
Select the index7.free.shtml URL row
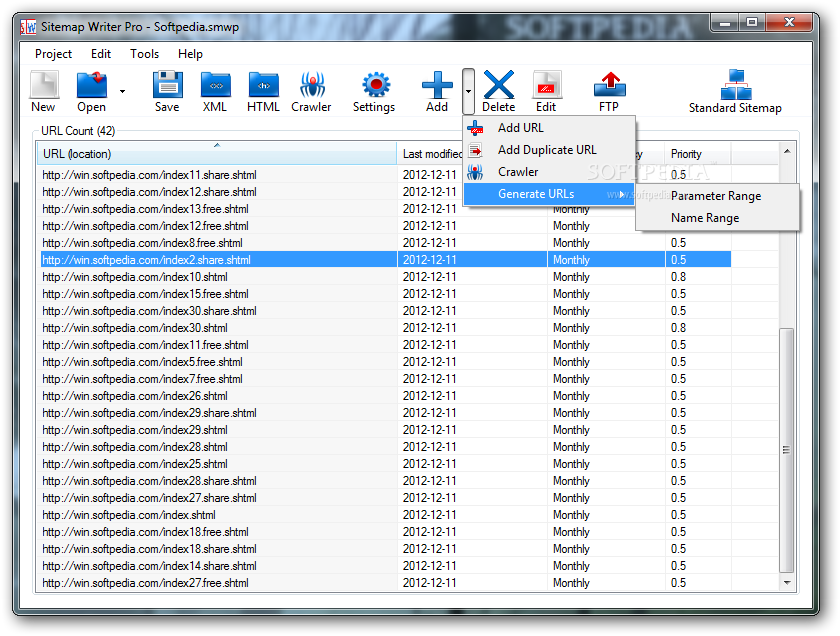[386, 379]
